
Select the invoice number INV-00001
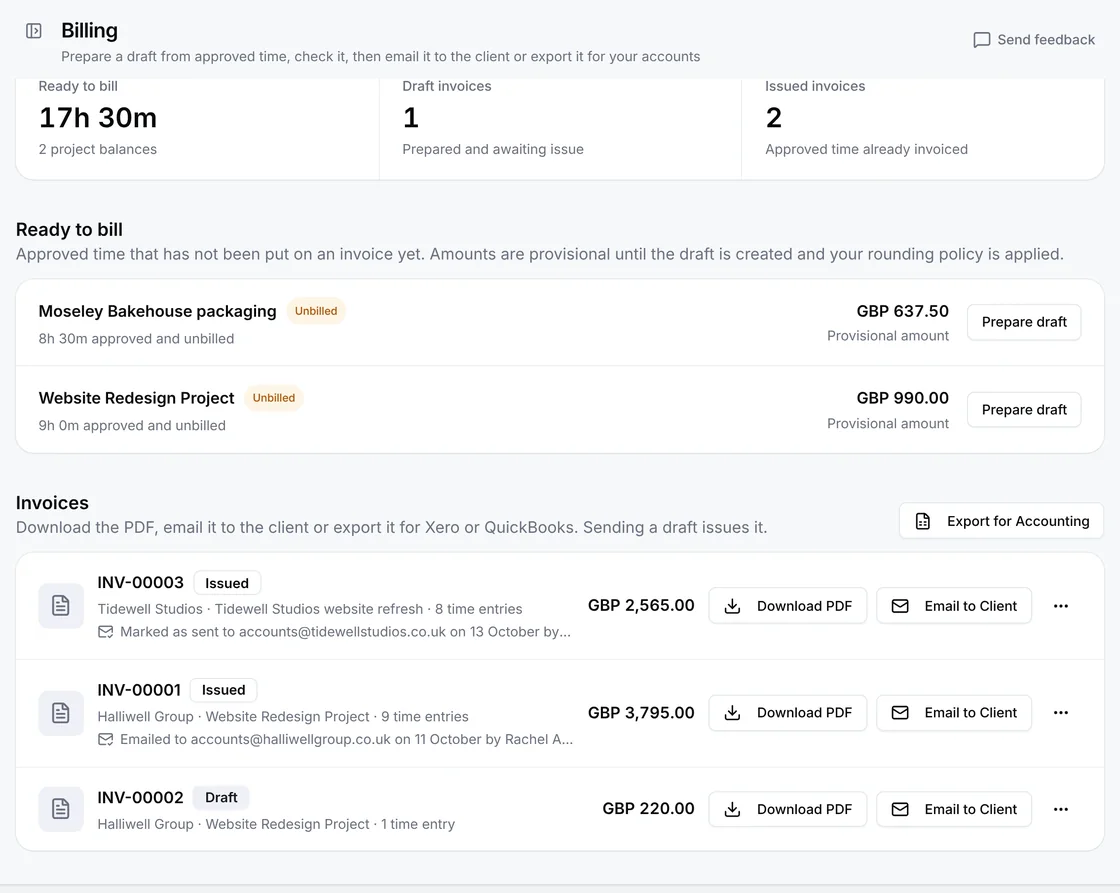tap(139, 690)
